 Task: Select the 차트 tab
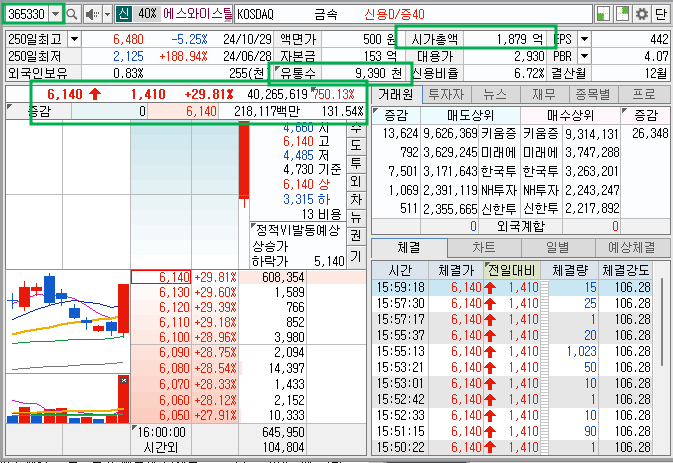pyautogui.click(x=484, y=248)
